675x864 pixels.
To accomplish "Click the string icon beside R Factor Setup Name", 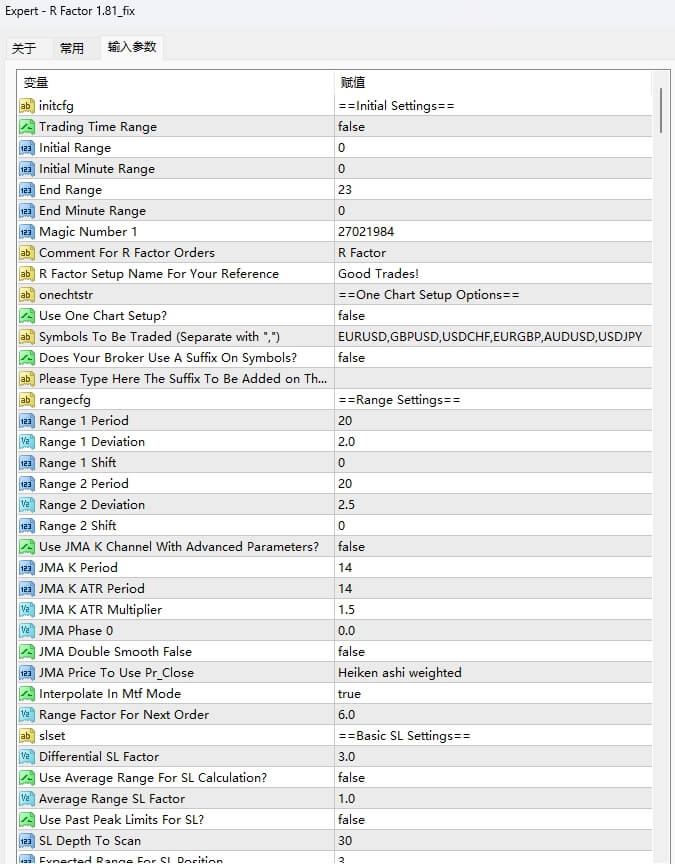I will pyautogui.click(x=26, y=274).
